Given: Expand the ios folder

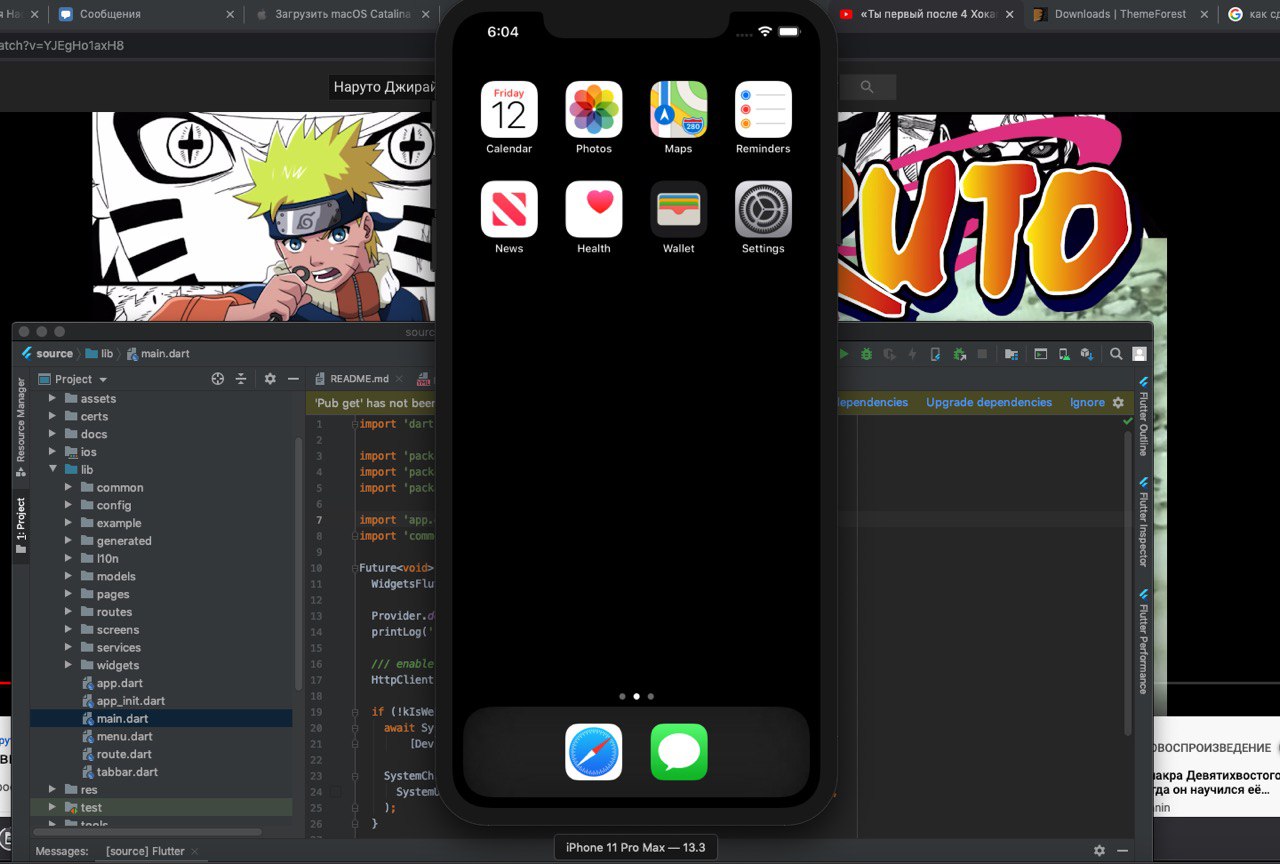Looking at the screenshot, I should (53, 452).
